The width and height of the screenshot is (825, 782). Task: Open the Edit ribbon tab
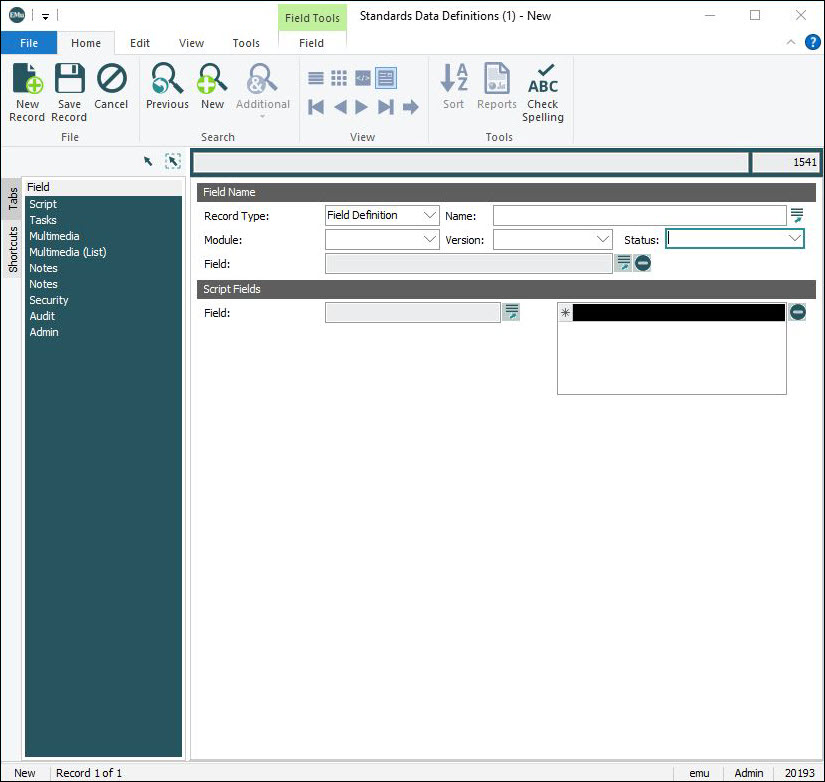click(x=140, y=43)
